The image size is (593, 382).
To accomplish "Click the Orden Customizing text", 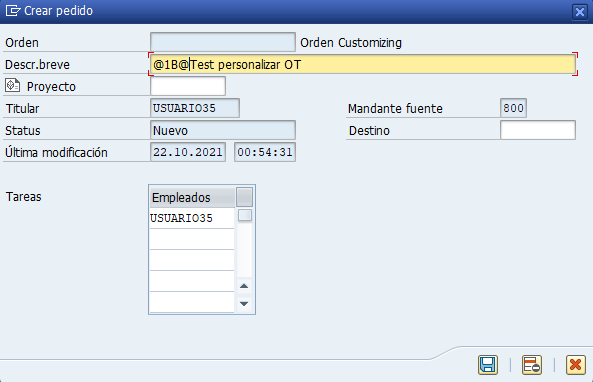I will (x=351, y=43).
